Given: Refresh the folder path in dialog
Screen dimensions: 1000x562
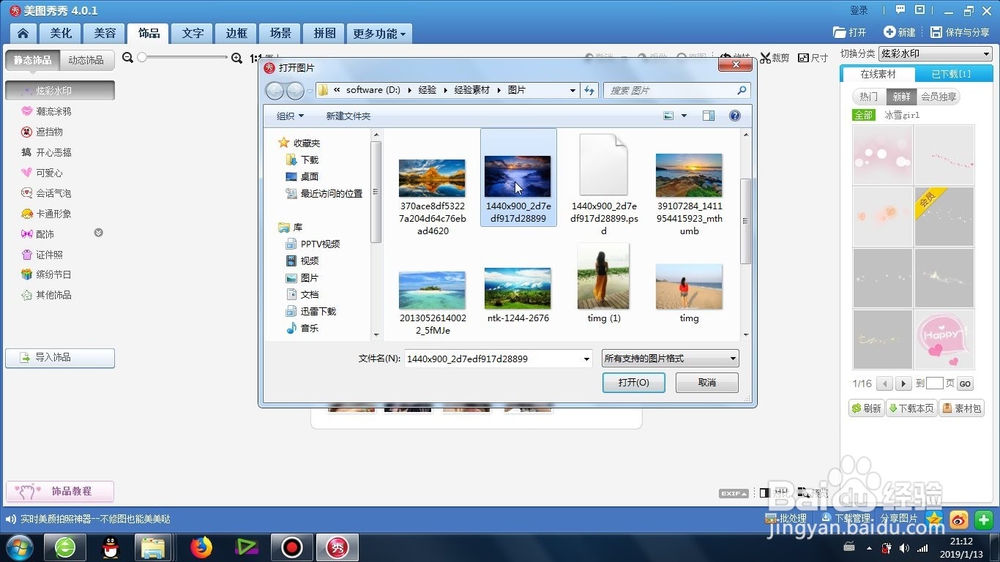Looking at the screenshot, I should (x=589, y=91).
